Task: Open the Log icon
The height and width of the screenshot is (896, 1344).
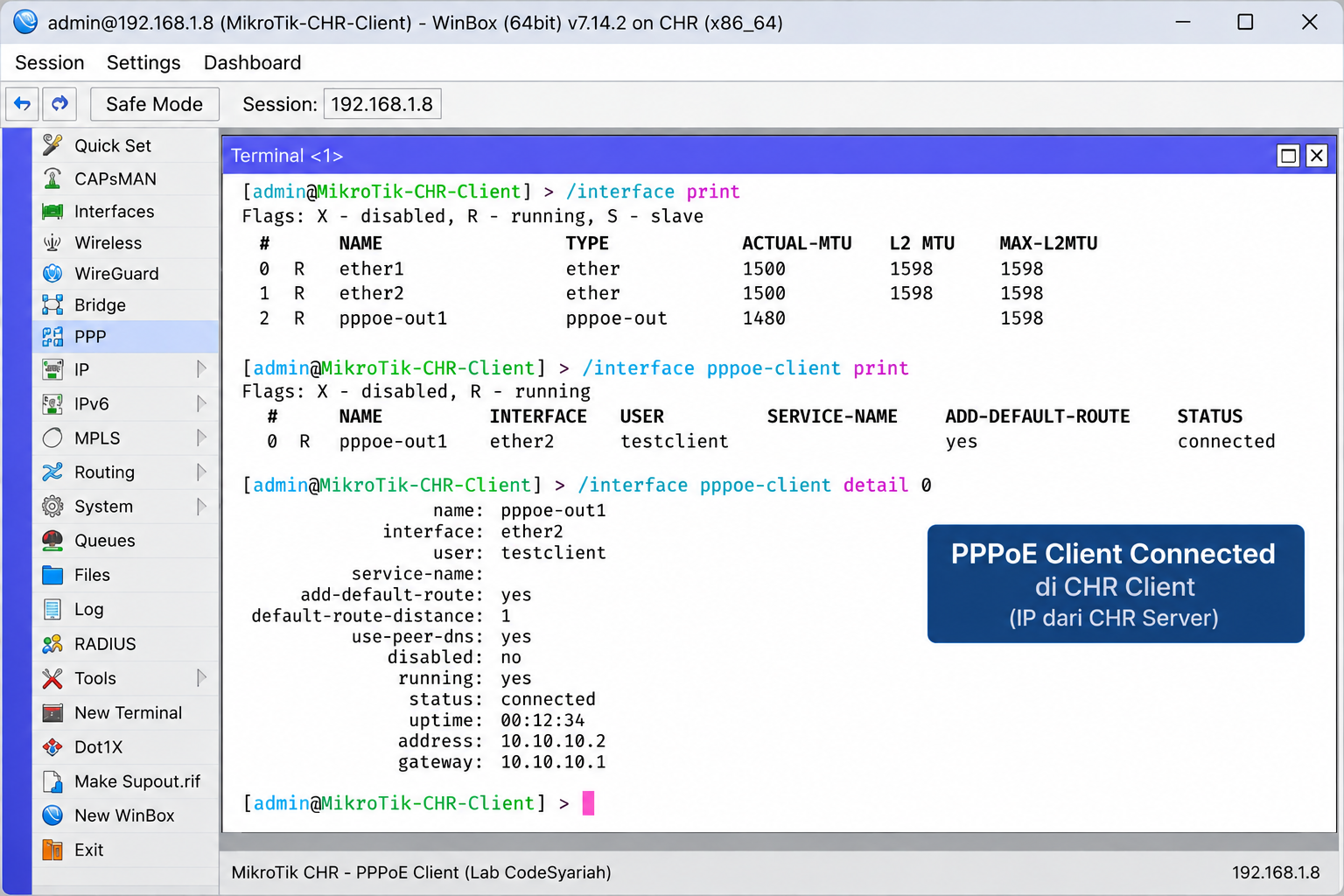Action: 52,609
